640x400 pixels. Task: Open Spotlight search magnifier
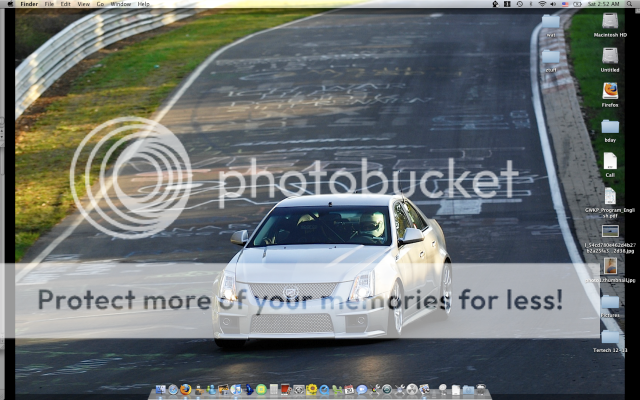pos(629,4)
